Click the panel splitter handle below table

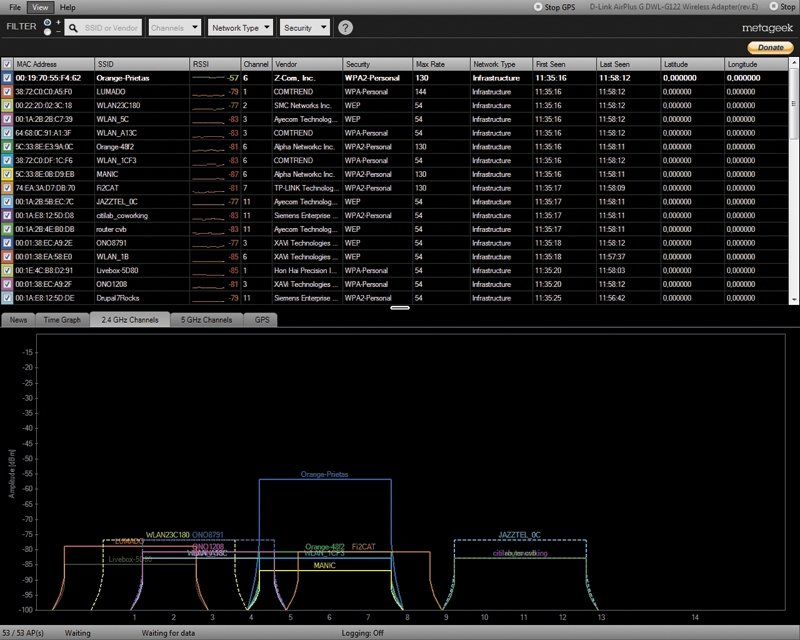click(x=400, y=308)
